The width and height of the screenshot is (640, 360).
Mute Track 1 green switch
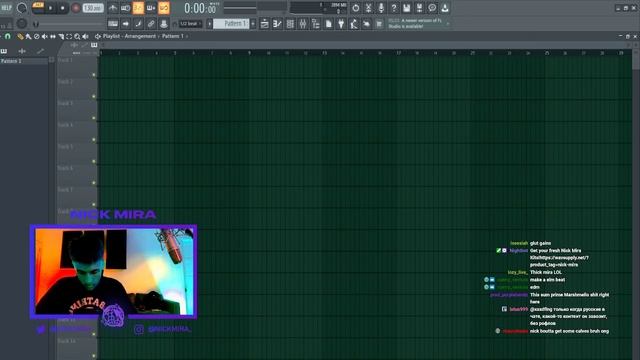pyautogui.click(x=94, y=75)
